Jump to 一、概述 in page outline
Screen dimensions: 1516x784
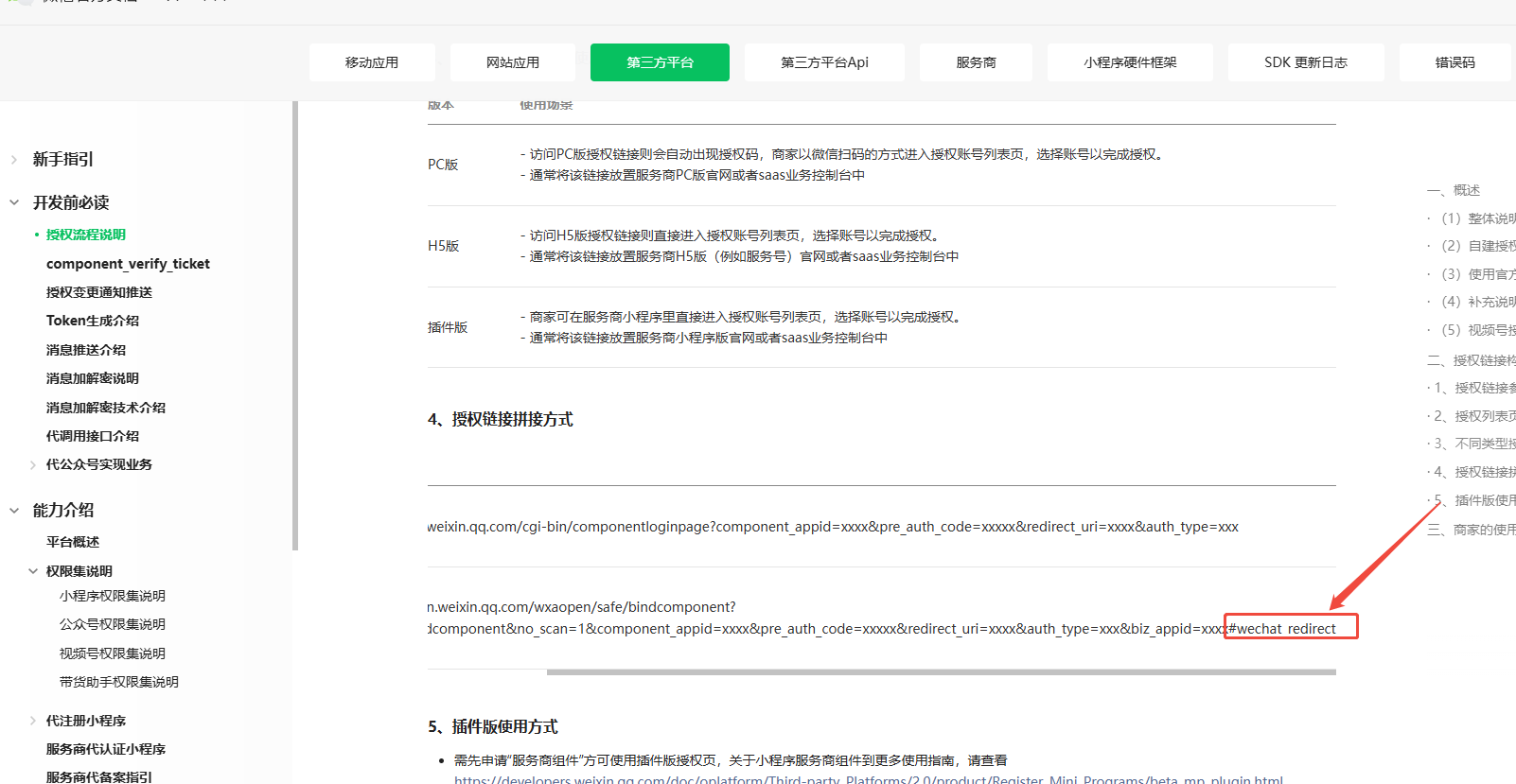tap(1454, 190)
